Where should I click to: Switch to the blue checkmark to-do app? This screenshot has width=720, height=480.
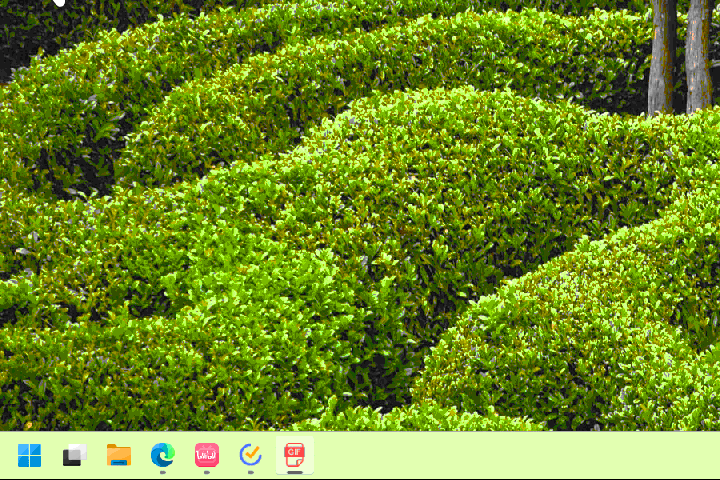[x=250, y=455]
